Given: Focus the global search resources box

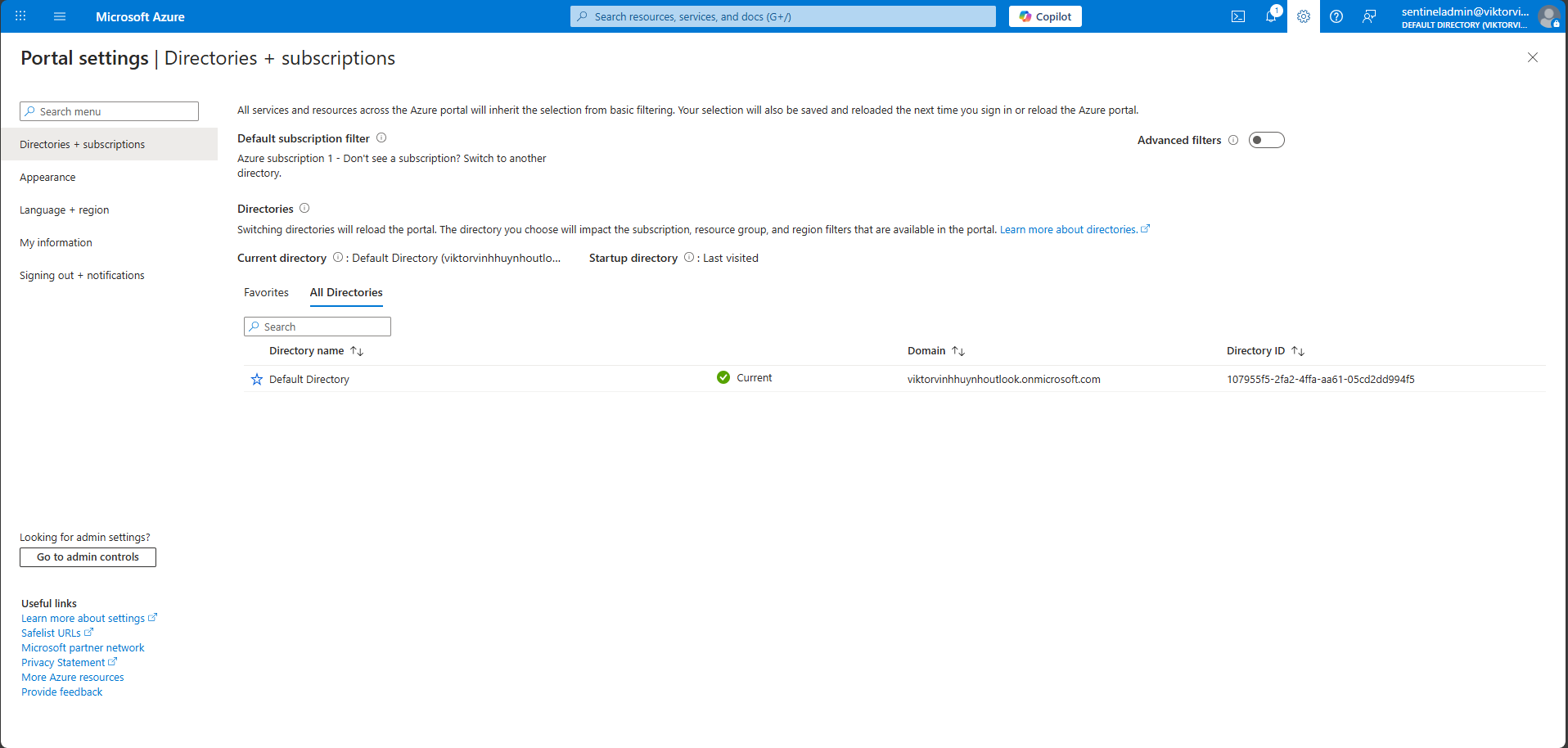Looking at the screenshot, I should click(x=783, y=16).
